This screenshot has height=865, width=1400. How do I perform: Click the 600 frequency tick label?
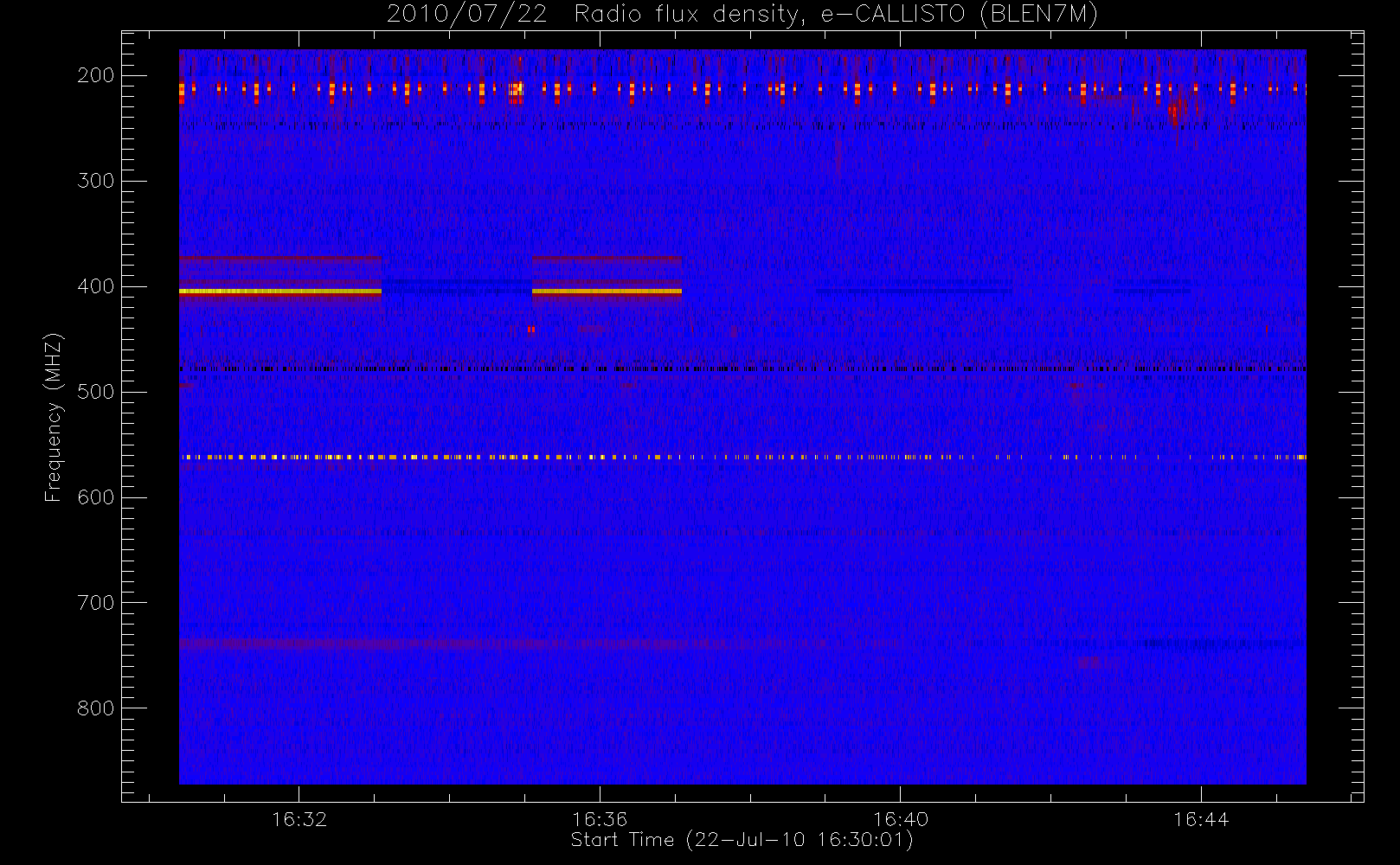click(x=95, y=497)
